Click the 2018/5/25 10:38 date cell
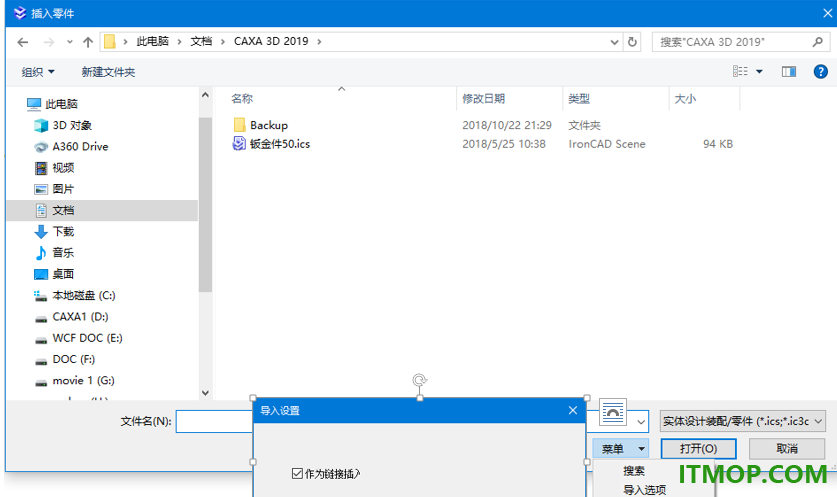The width and height of the screenshot is (837, 497). point(504,144)
